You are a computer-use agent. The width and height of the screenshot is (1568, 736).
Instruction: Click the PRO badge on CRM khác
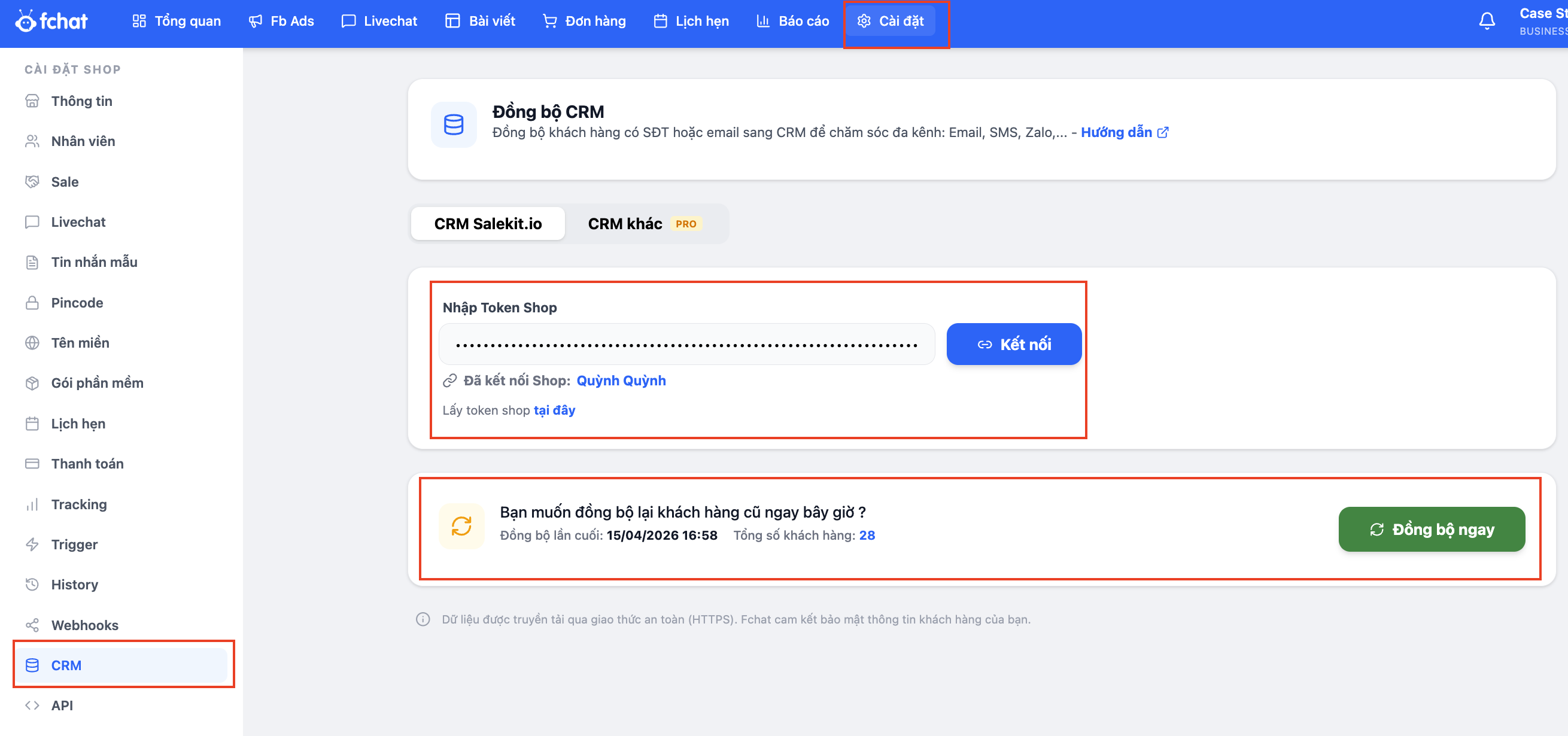(x=686, y=223)
